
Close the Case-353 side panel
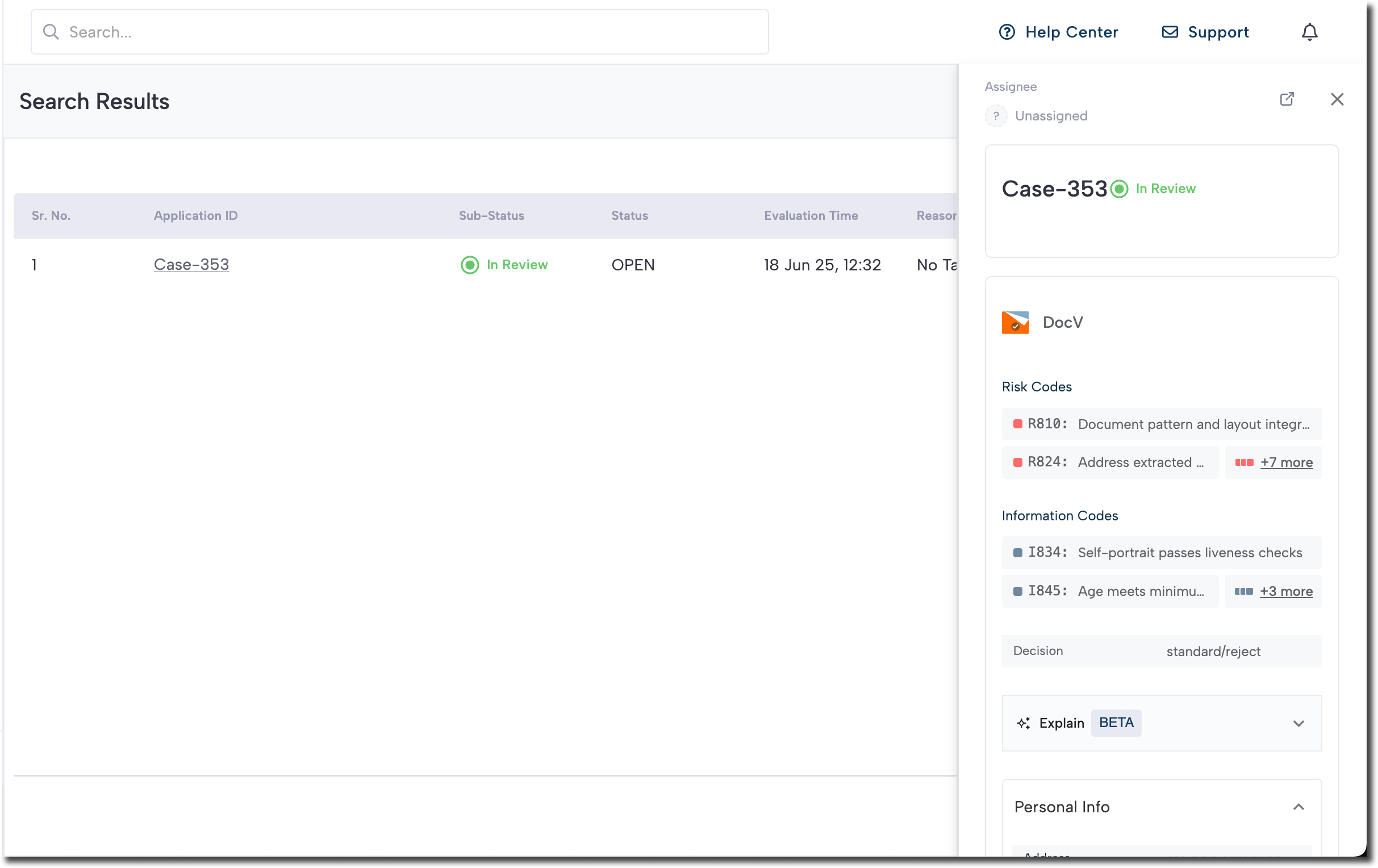pyautogui.click(x=1337, y=99)
